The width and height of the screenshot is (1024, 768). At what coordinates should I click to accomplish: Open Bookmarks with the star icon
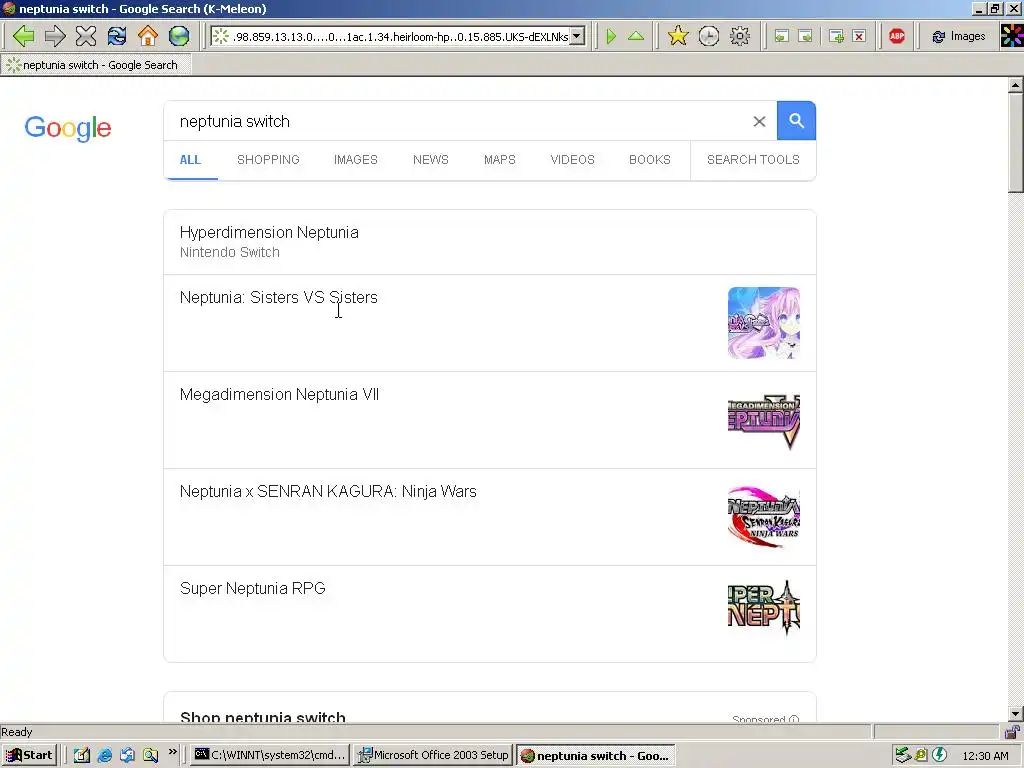coord(678,36)
